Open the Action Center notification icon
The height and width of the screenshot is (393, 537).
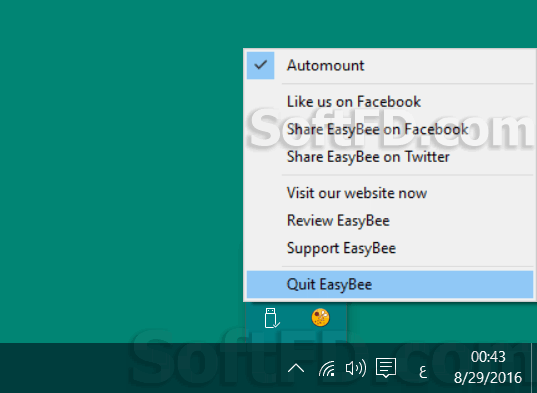coord(386,368)
